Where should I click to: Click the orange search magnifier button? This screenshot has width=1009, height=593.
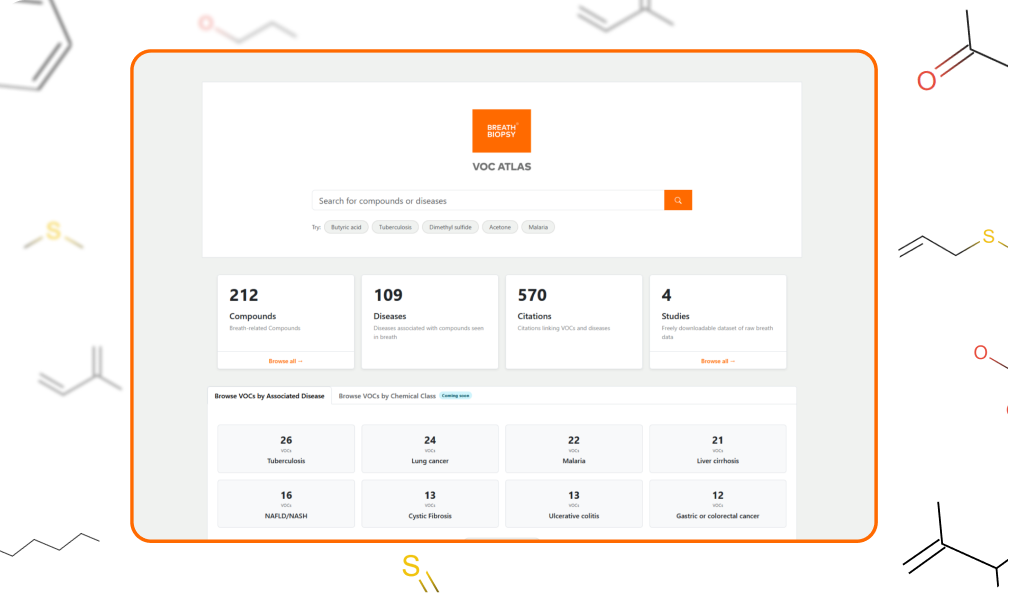678,200
